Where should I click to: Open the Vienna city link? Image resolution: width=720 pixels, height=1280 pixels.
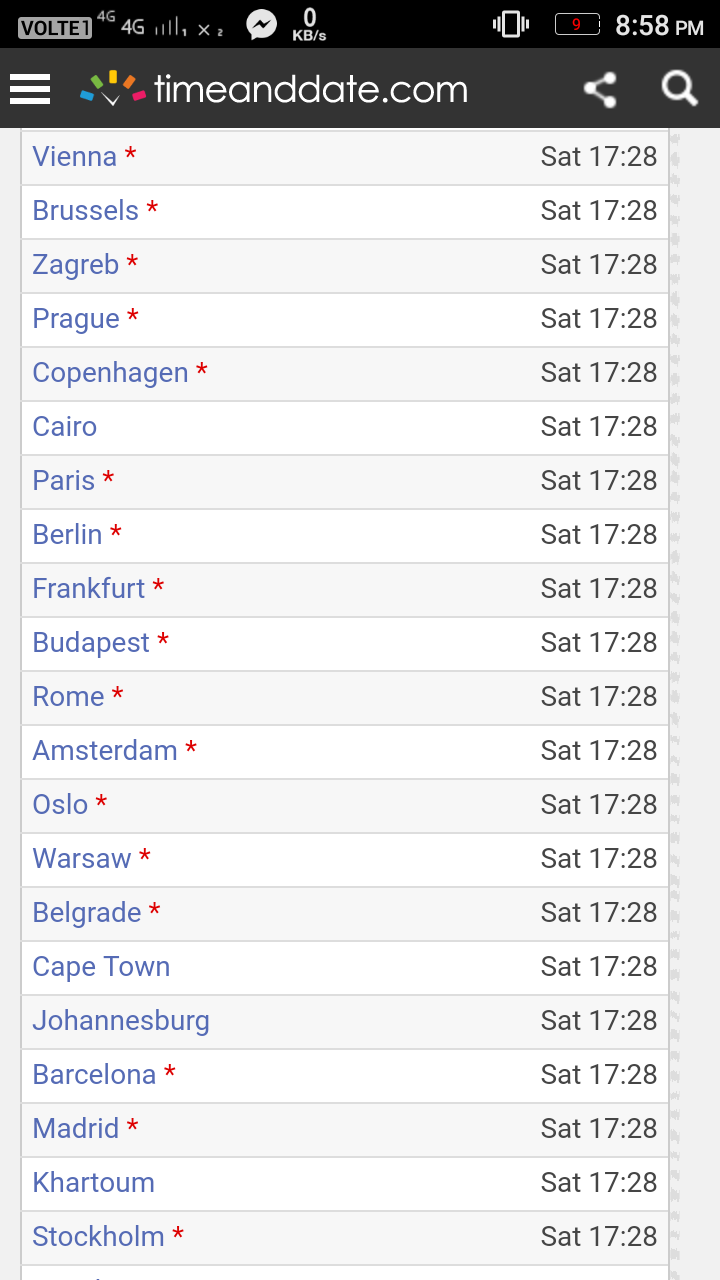75,156
